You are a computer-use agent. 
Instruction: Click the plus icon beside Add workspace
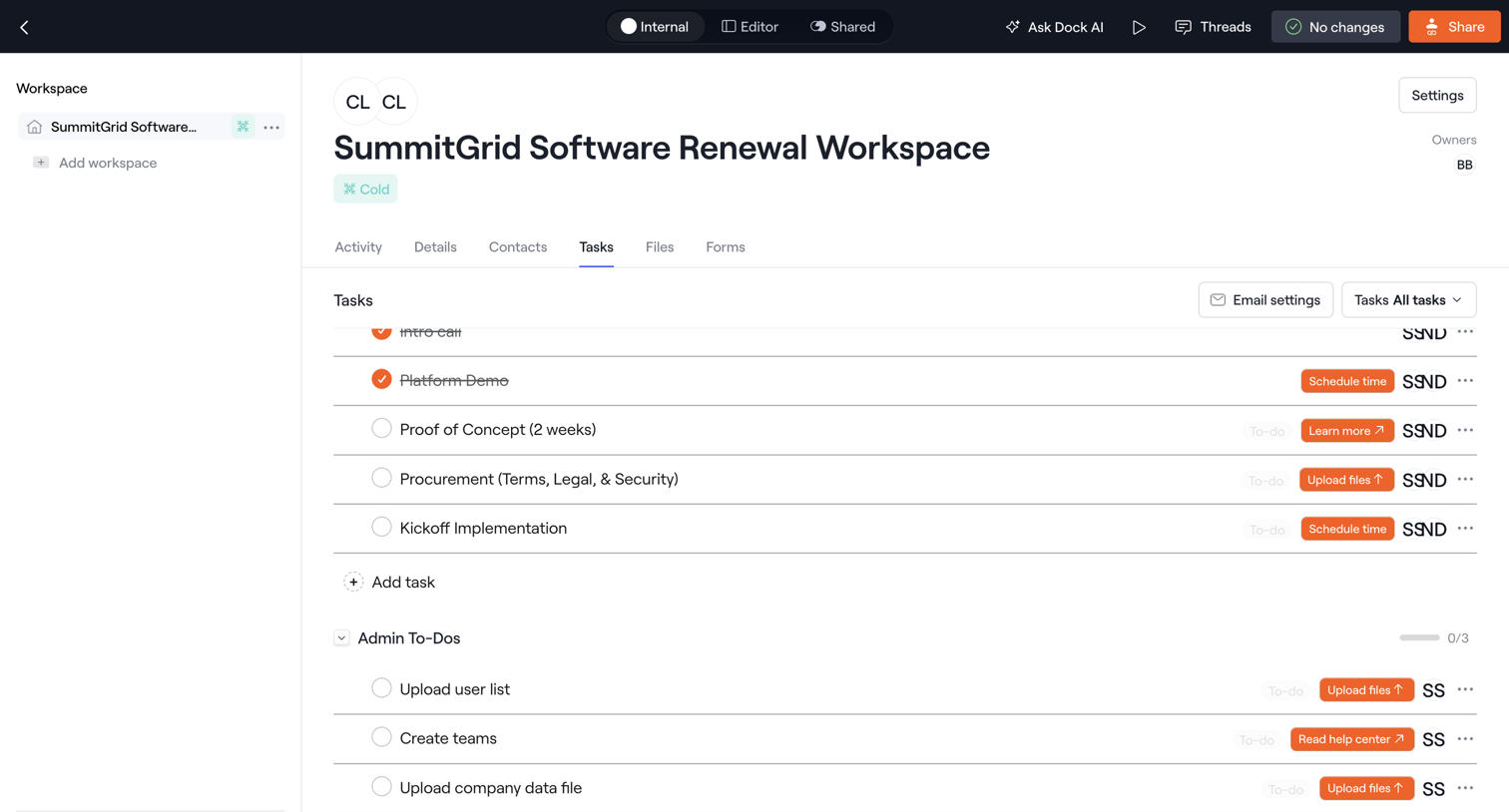pyautogui.click(x=41, y=163)
